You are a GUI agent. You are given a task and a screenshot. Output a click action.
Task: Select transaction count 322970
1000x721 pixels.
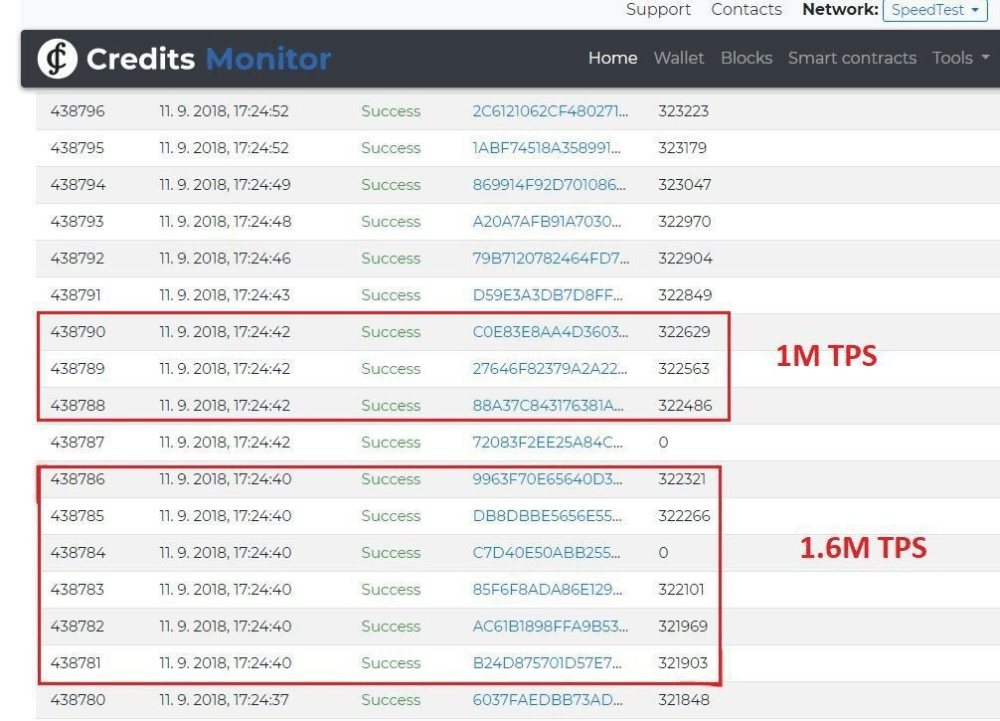(684, 222)
